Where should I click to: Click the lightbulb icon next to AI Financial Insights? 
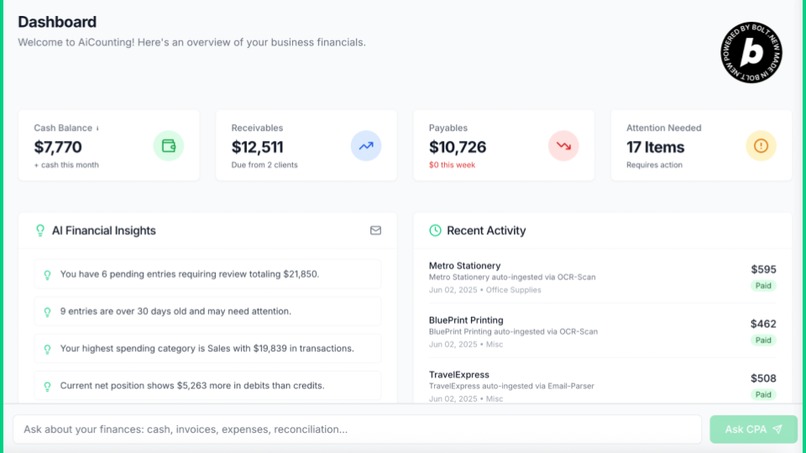[x=40, y=230]
